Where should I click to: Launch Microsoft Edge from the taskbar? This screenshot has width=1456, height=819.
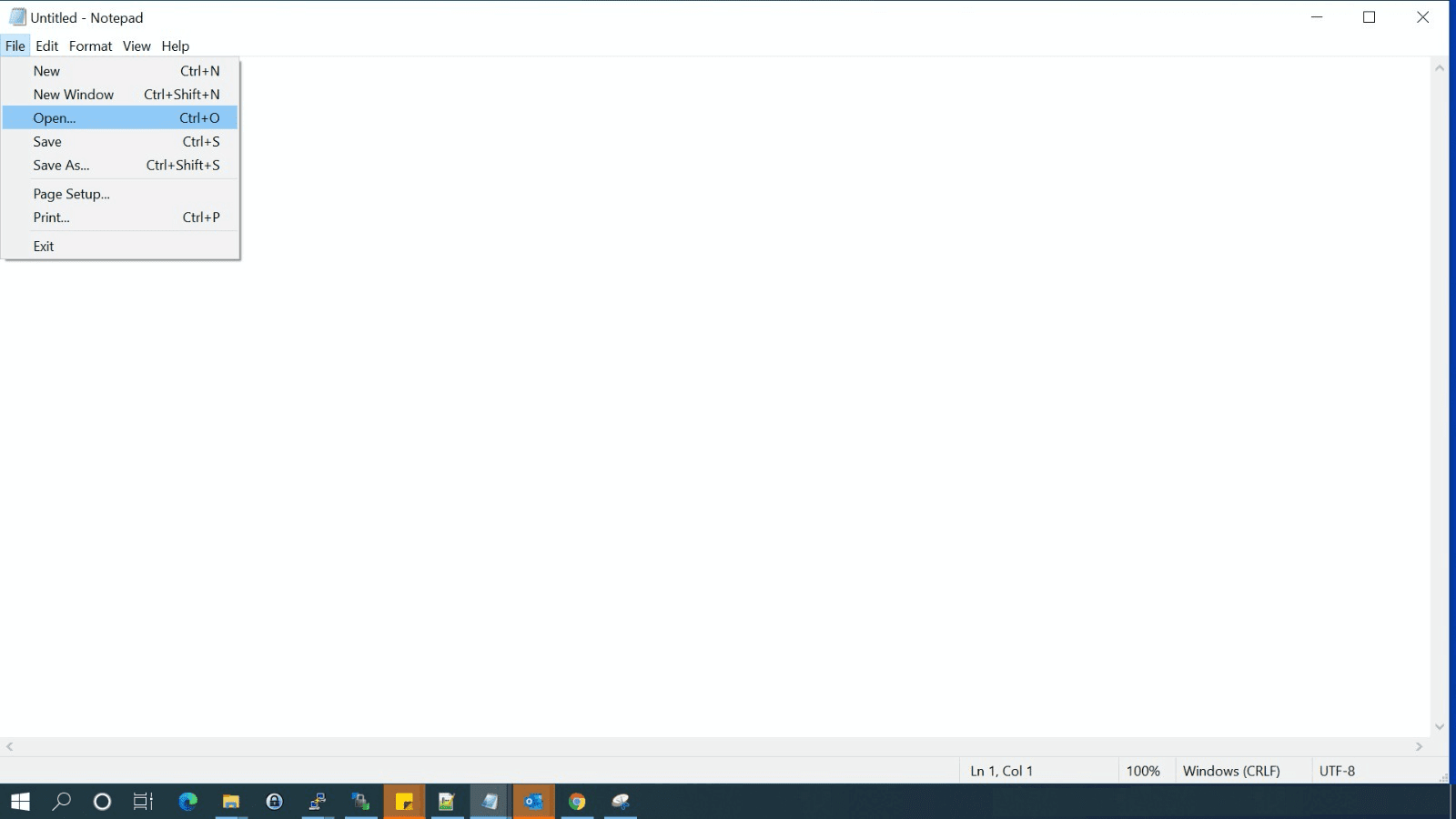point(187,802)
